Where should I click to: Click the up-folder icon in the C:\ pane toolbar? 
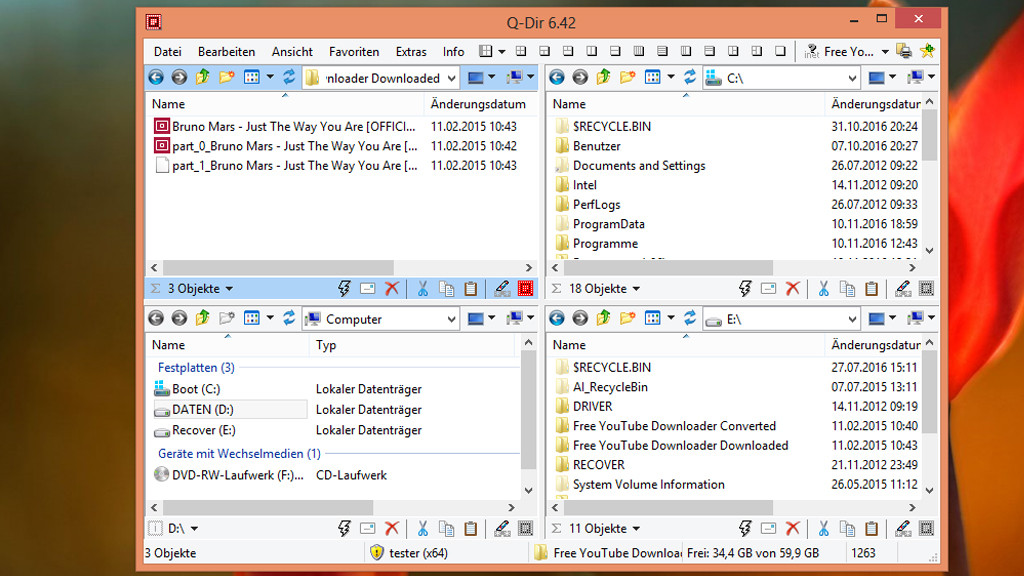[x=603, y=77]
